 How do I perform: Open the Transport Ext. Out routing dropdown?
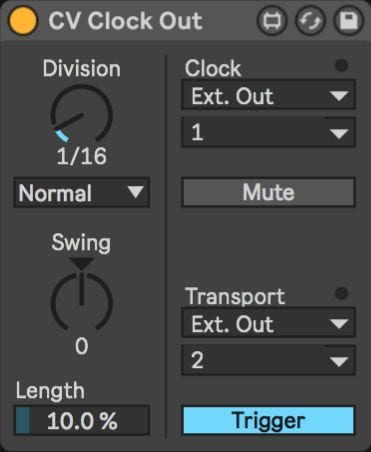click(269, 323)
